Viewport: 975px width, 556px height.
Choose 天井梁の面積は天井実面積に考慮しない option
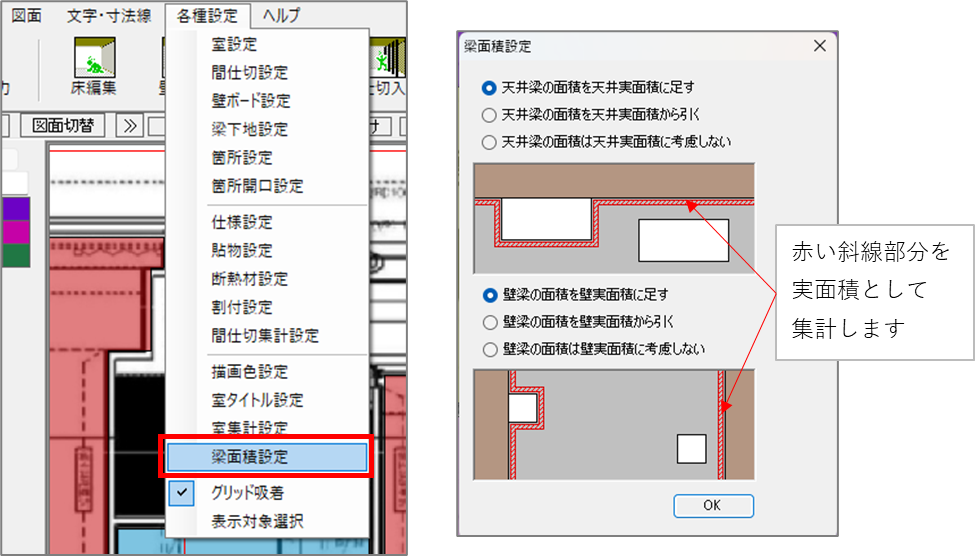[489, 142]
